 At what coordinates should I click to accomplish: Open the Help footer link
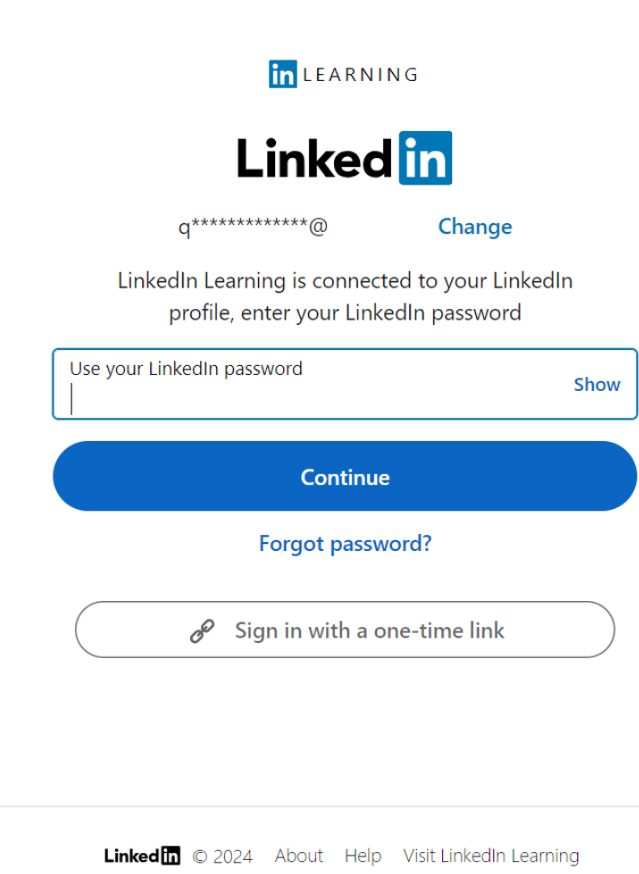(x=363, y=856)
